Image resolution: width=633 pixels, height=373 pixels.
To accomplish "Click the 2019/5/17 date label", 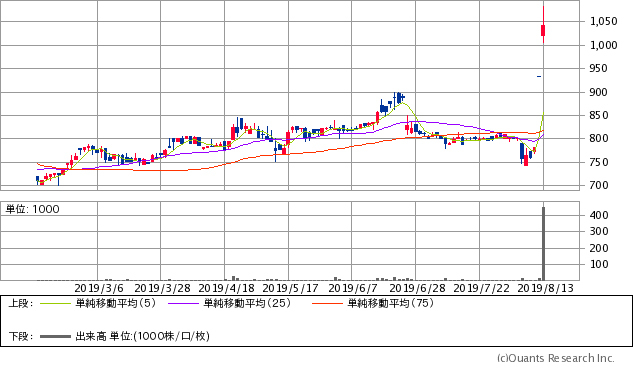I will pyautogui.click(x=290, y=288).
